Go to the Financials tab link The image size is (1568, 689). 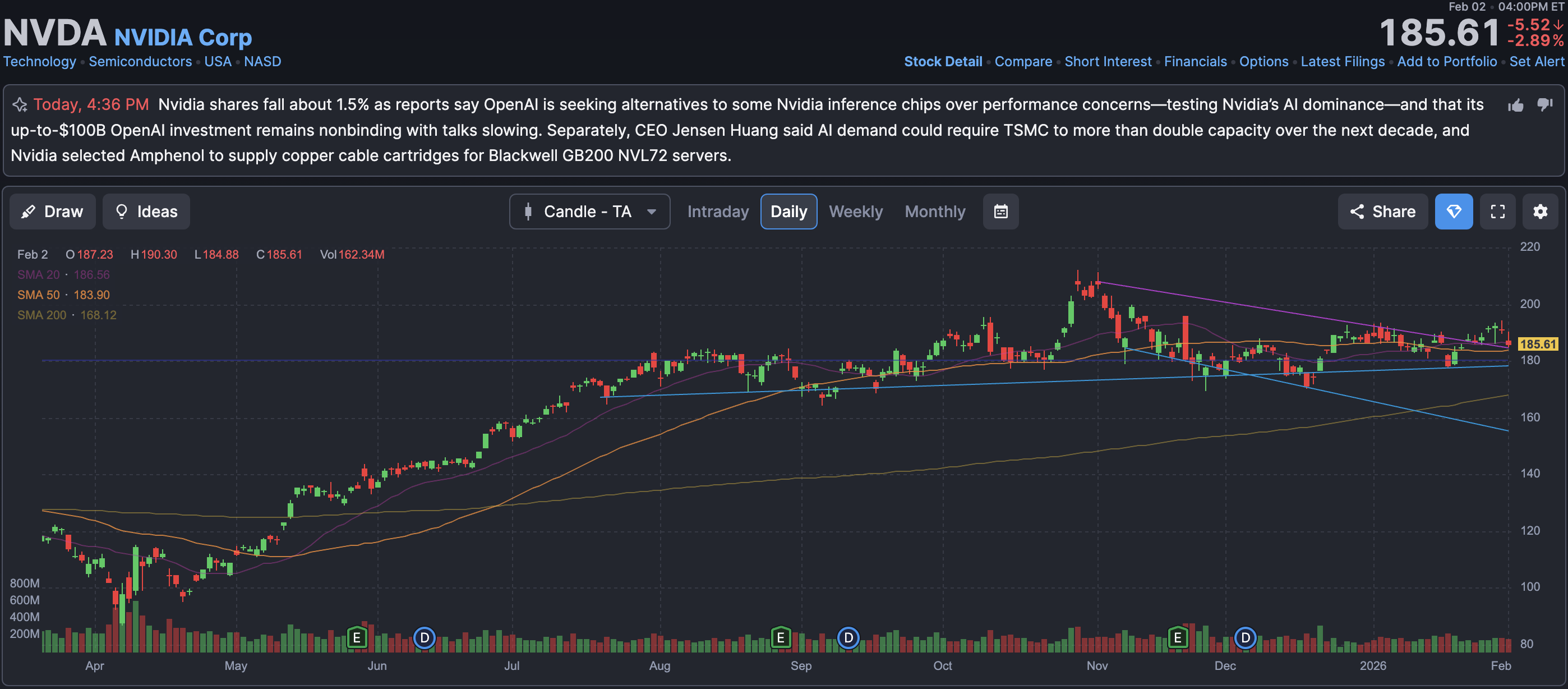click(1195, 62)
